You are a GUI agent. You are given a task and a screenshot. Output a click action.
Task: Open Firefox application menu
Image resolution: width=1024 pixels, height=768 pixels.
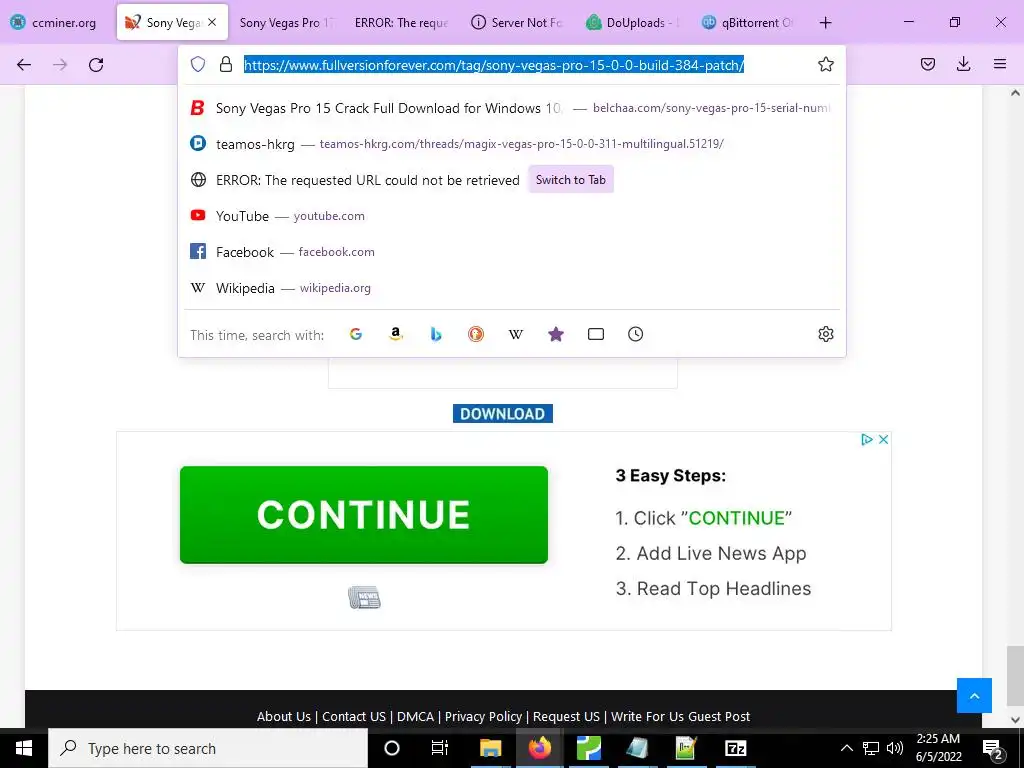click(x=1000, y=64)
